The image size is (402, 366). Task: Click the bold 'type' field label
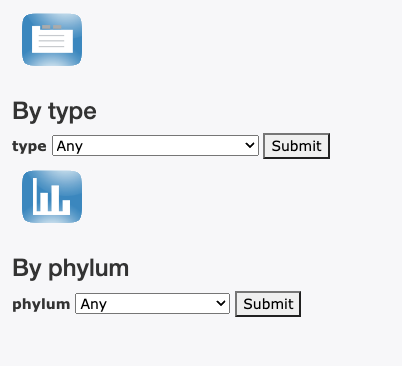coord(29,146)
